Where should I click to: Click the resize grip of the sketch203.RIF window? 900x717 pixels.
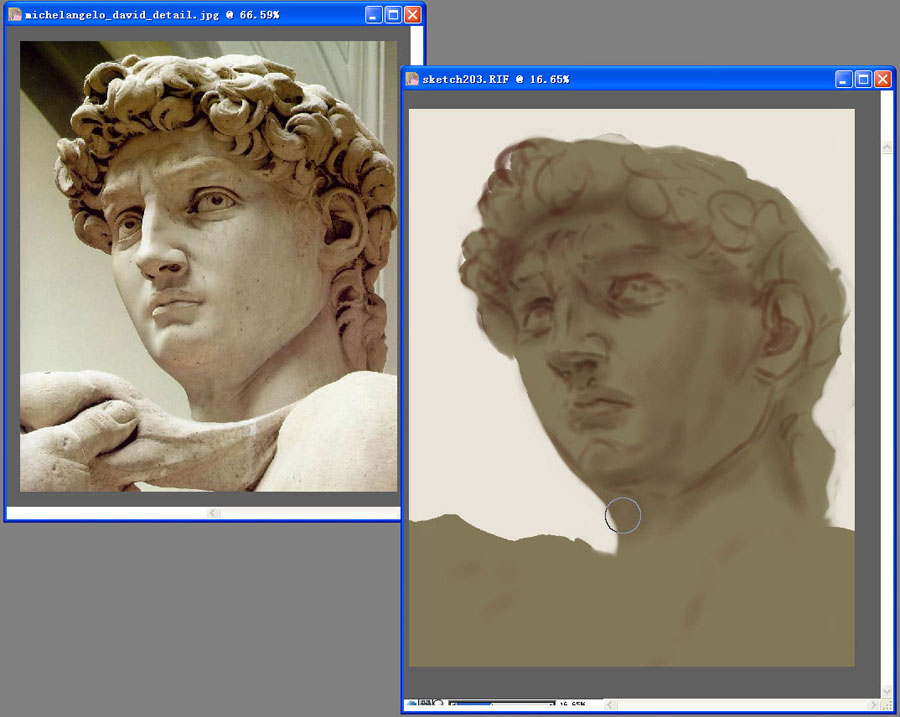pyautogui.click(x=887, y=704)
